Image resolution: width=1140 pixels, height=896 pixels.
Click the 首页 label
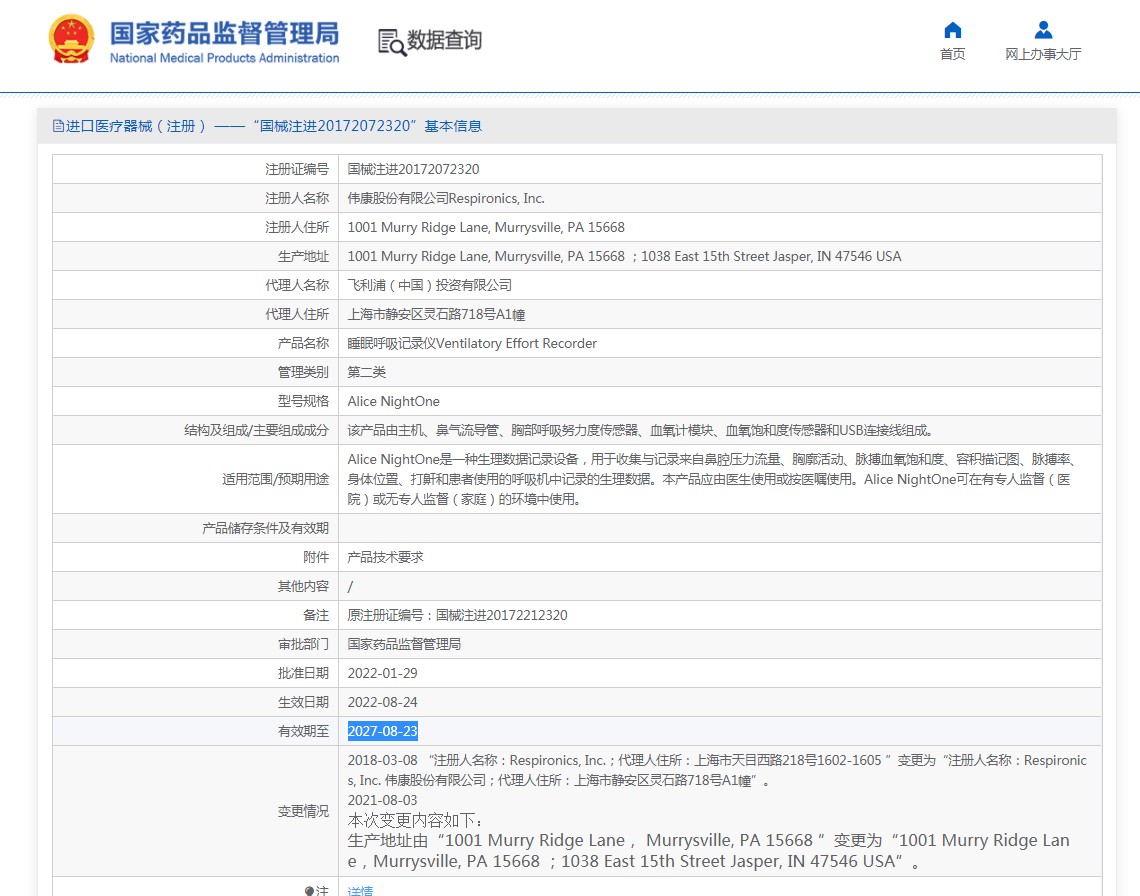pyautogui.click(x=952, y=55)
